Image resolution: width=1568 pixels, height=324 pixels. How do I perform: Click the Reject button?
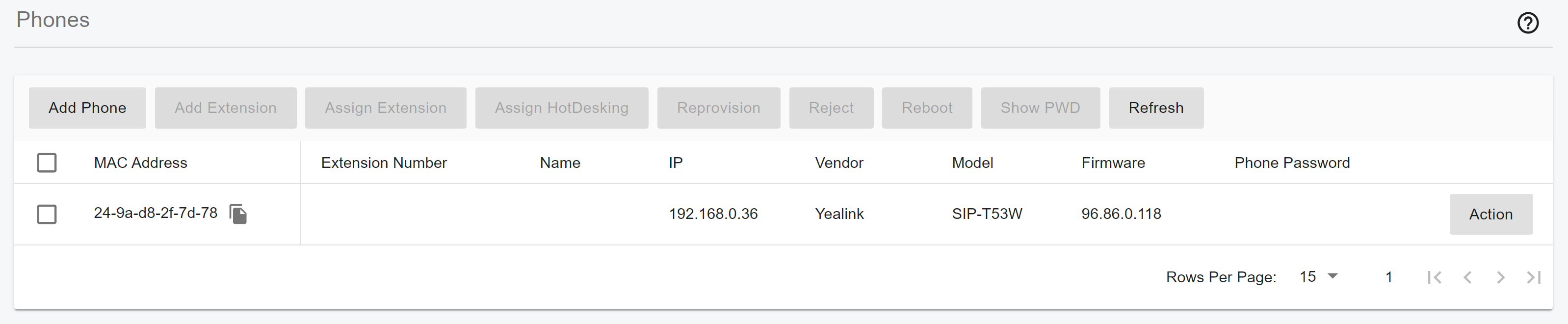click(x=831, y=108)
